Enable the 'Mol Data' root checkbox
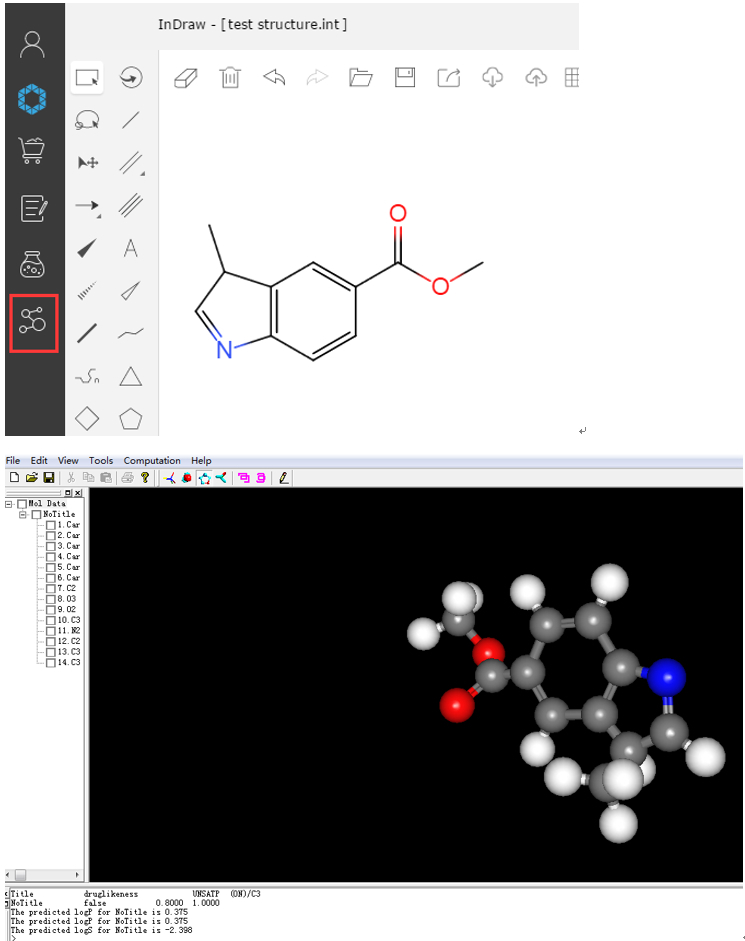The width and height of the screenshot is (745, 941). tap(22, 504)
